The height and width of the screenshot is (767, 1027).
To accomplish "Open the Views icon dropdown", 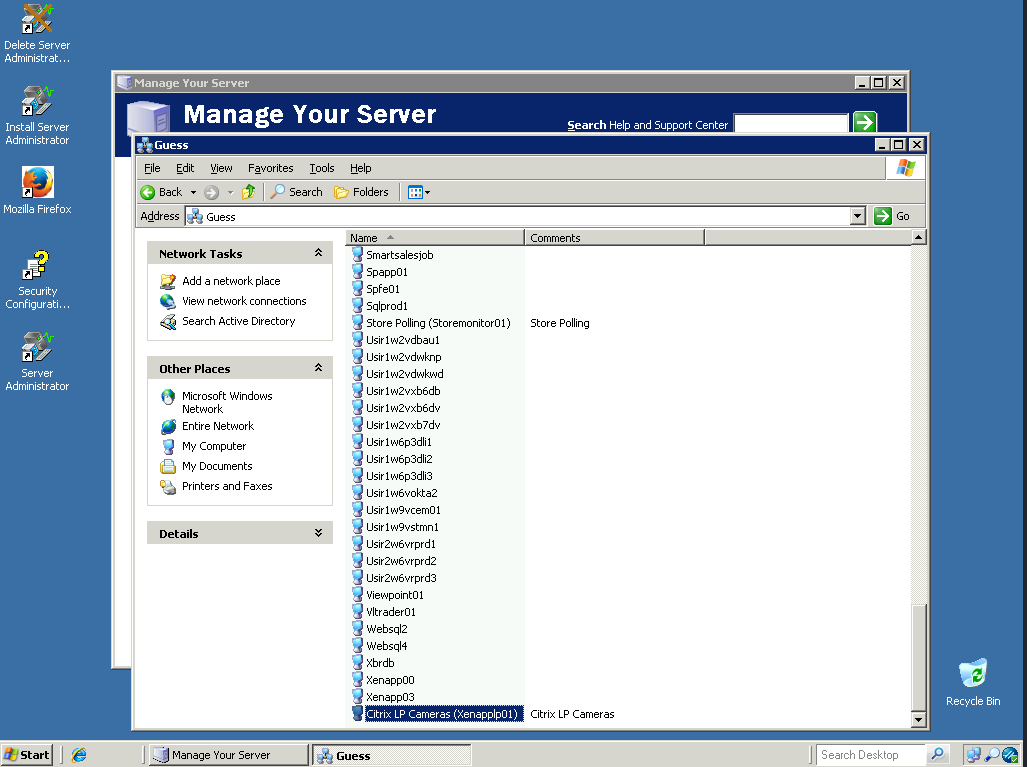I will (419, 192).
